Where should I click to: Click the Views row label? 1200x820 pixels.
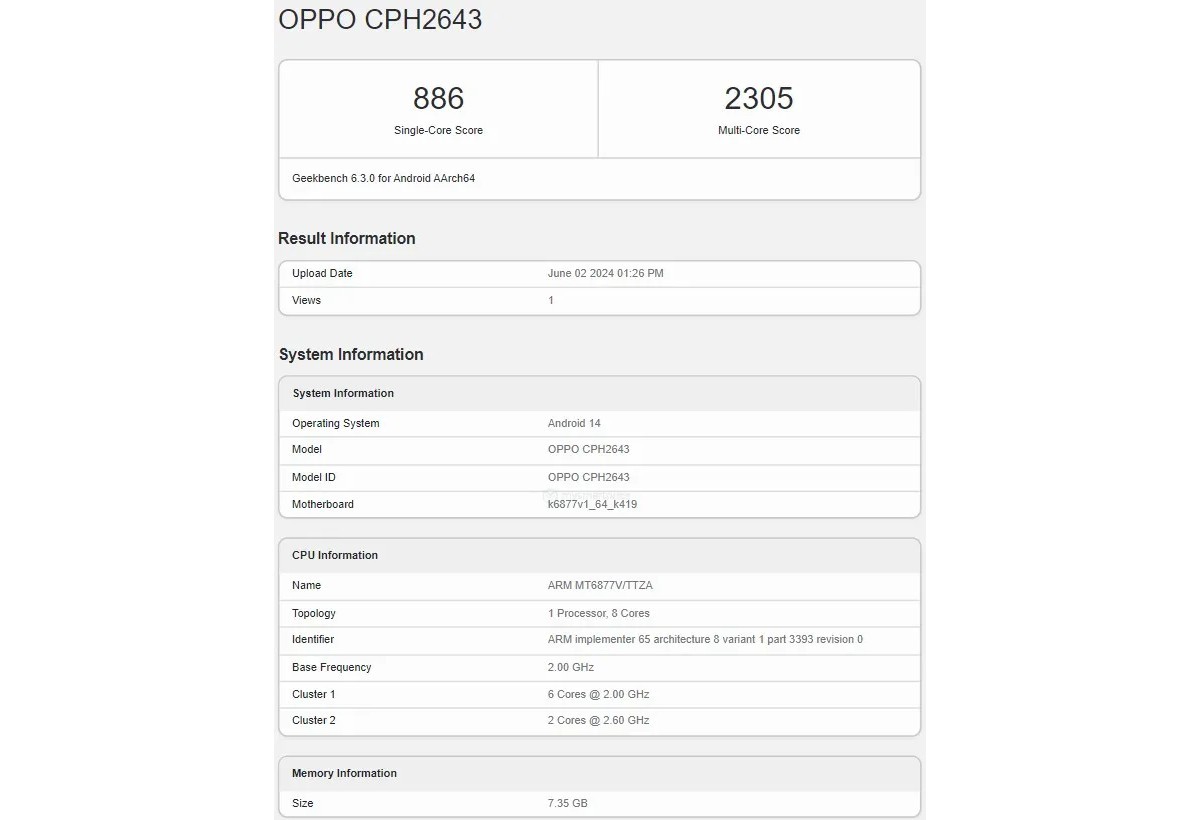(x=306, y=300)
